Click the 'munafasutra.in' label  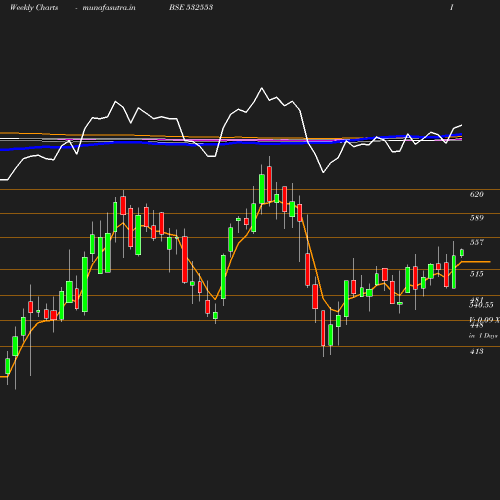[x=109, y=8]
